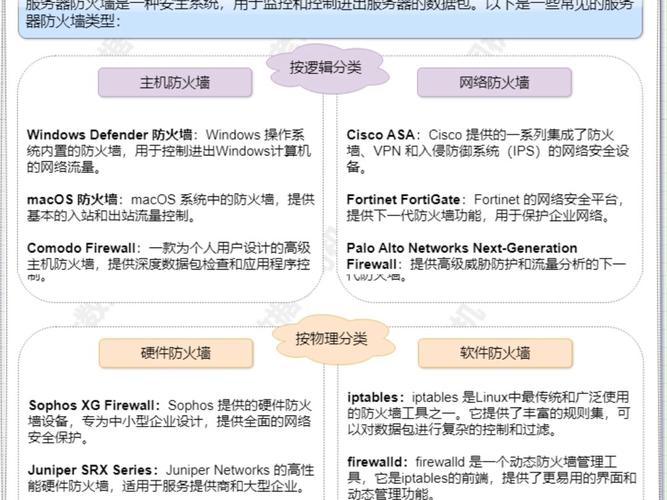Select the Windows Defender 防火墙 heading
667x500 pixels.
[x=110, y=135]
